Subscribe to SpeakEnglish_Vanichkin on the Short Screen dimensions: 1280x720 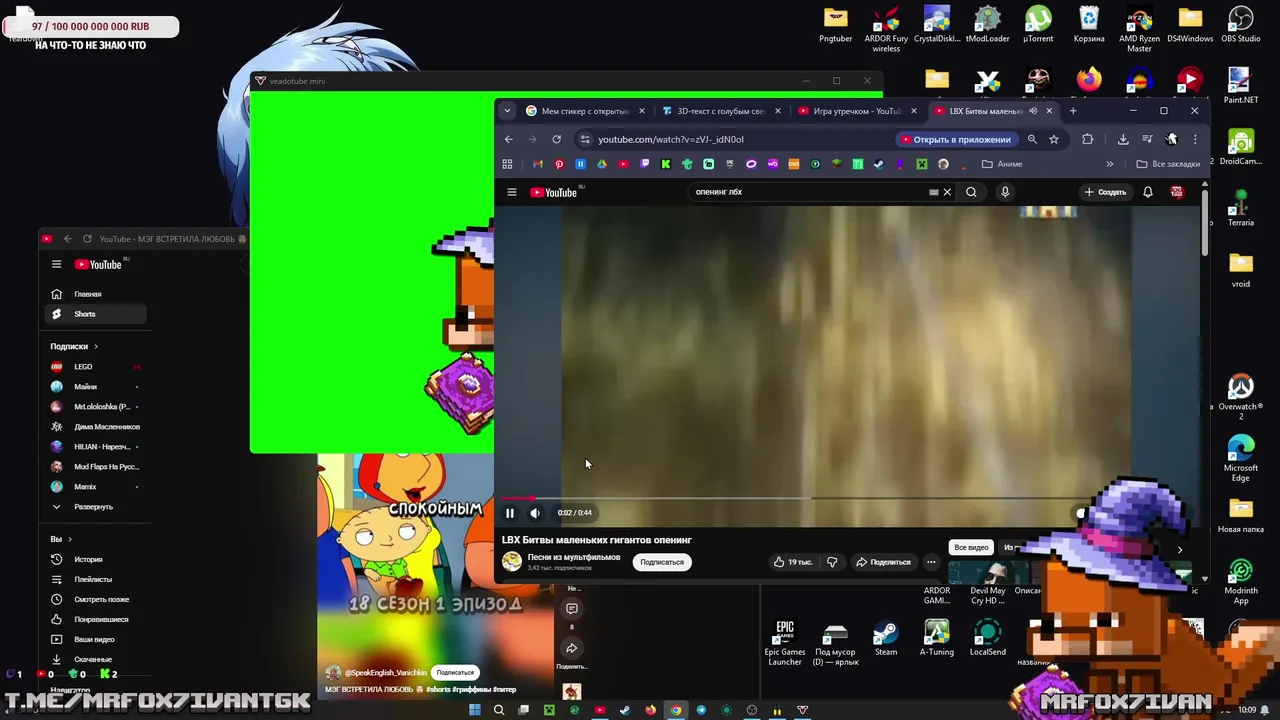(455, 673)
